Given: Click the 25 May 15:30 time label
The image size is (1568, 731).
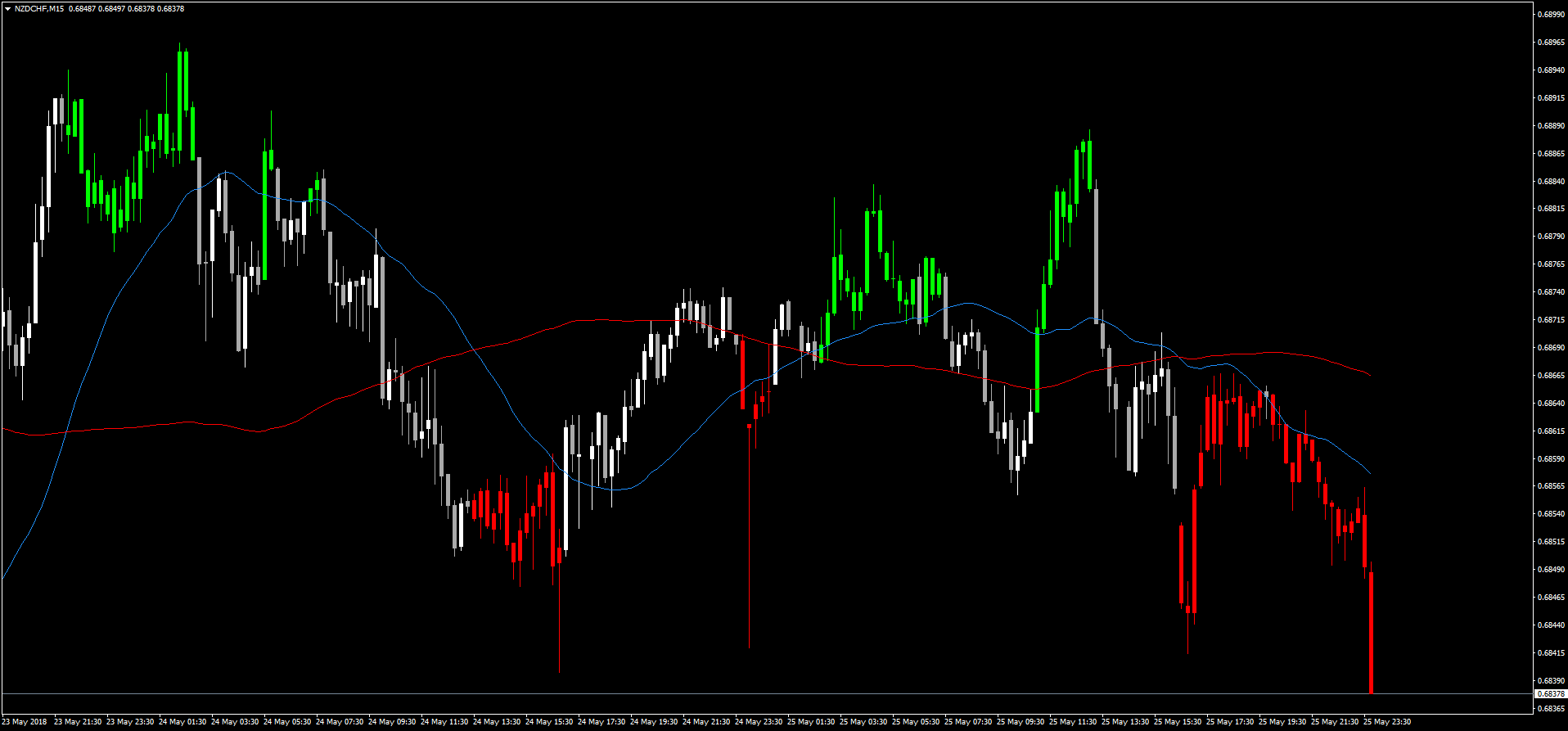Looking at the screenshot, I should 1178,722.
